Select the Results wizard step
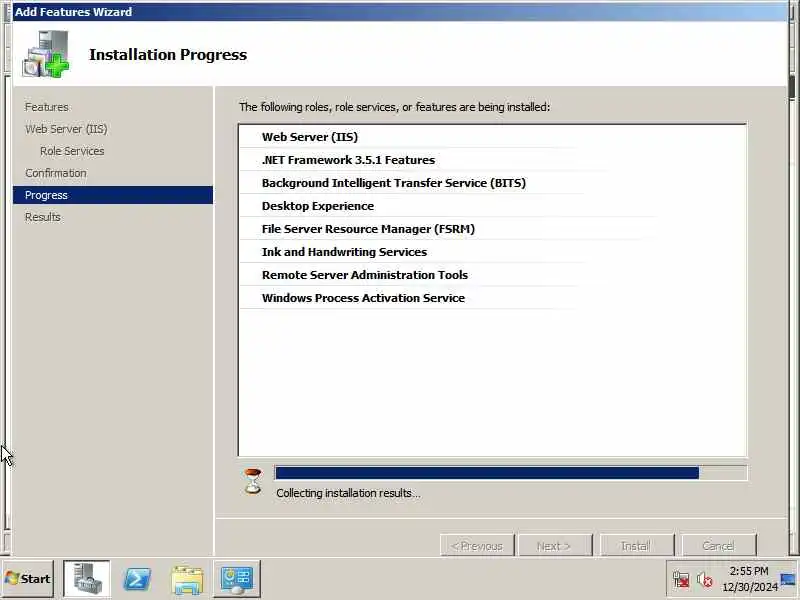Viewport: 800px width, 600px height. point(43,217)
